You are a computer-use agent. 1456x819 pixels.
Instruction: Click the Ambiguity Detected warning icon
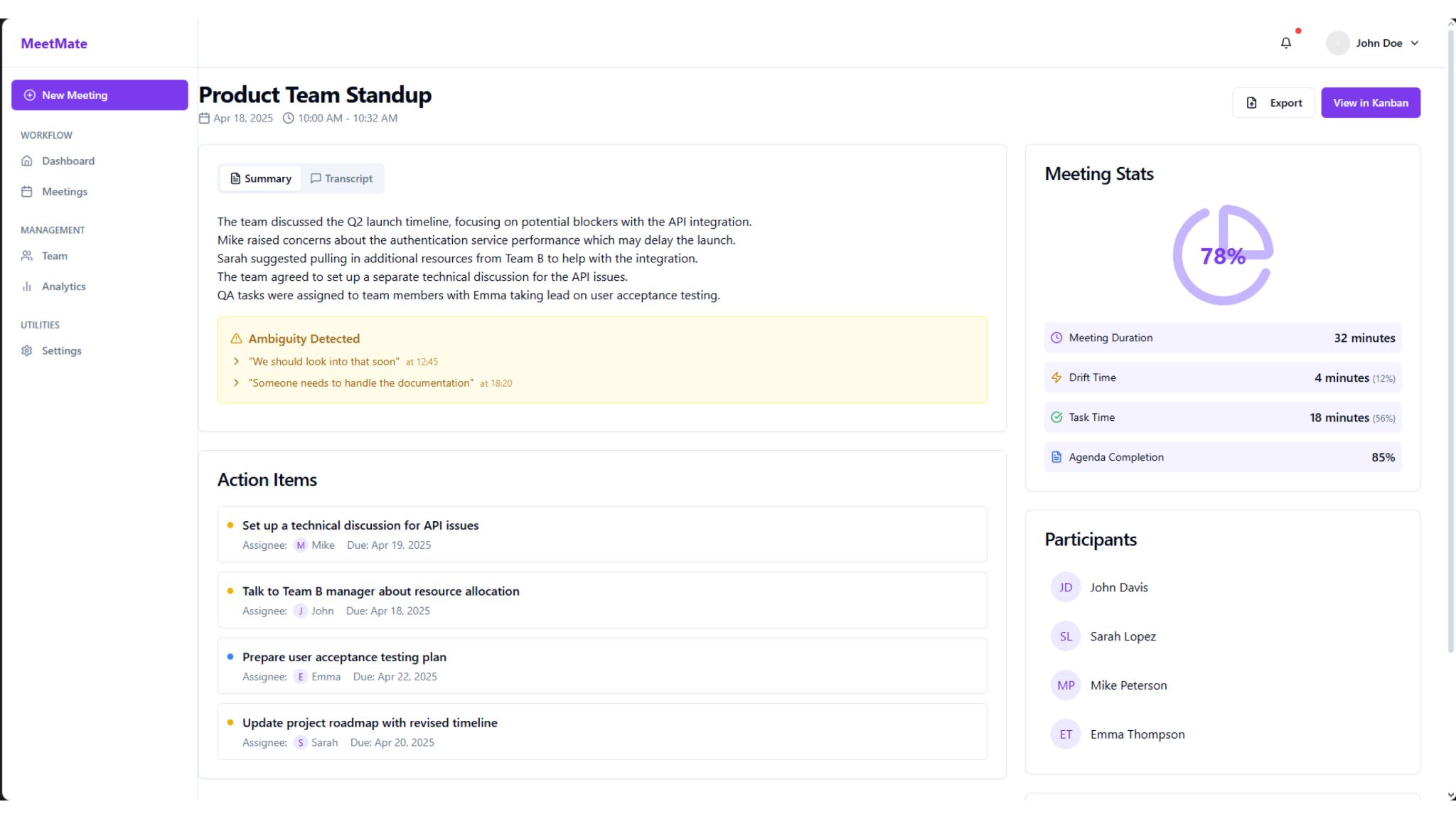point(236,338)
